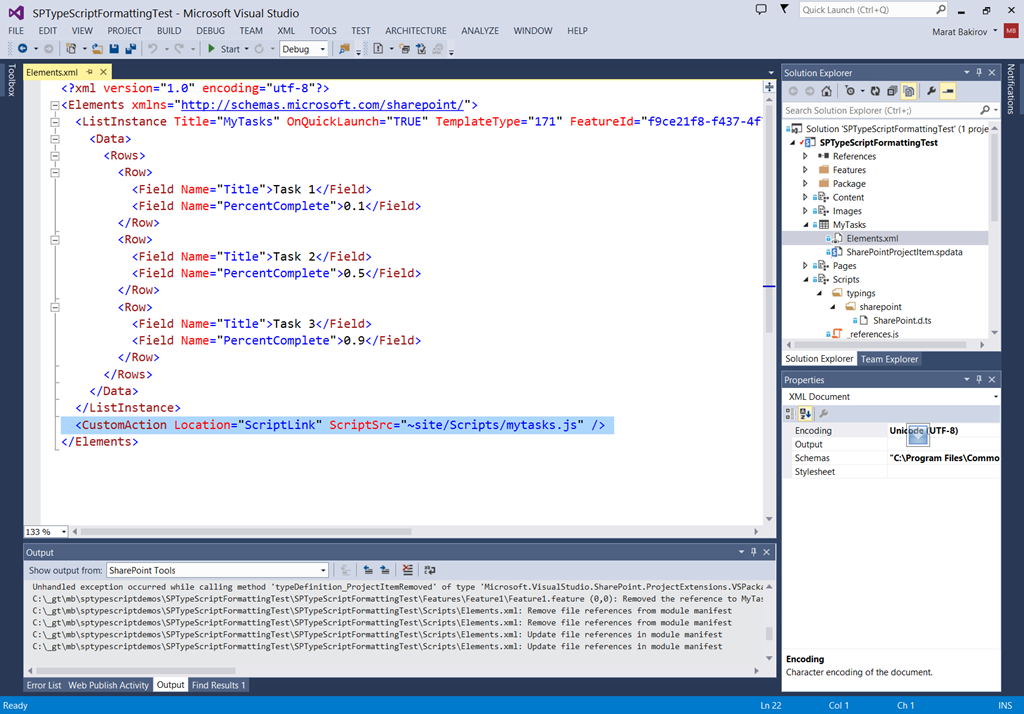Image resolution: width=1024 pixels, height=714 pixels.
Task: Expand the References node
Action: point(805,156)
